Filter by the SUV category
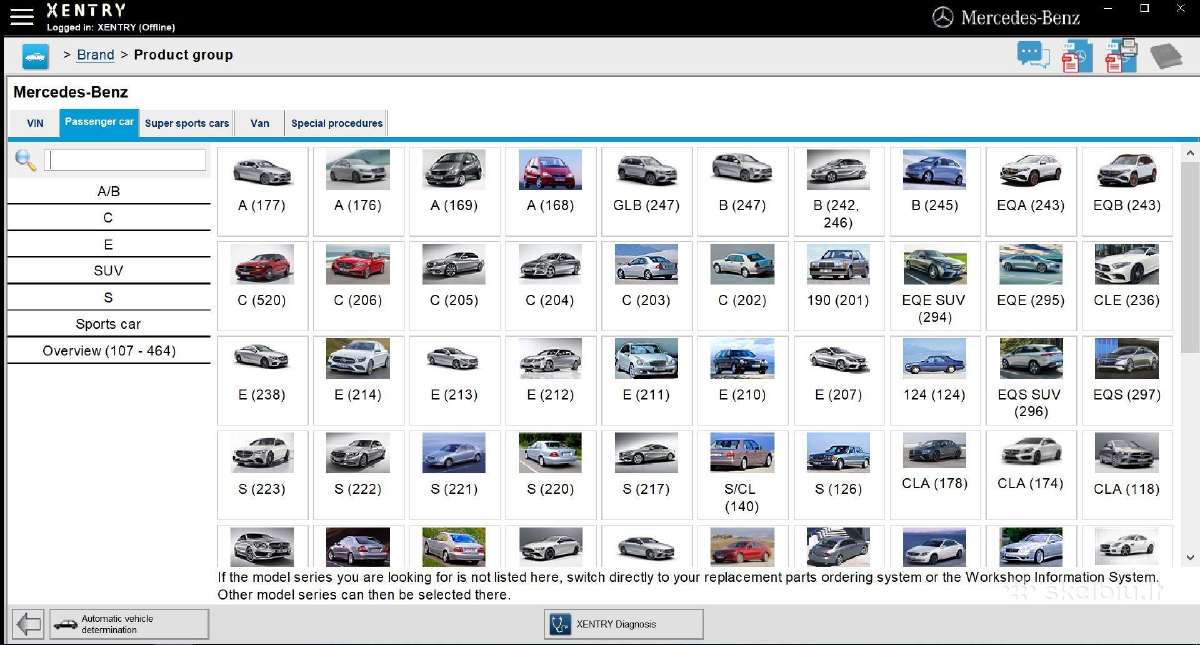Screen dimensions: 1200x645 pos(109,271)
